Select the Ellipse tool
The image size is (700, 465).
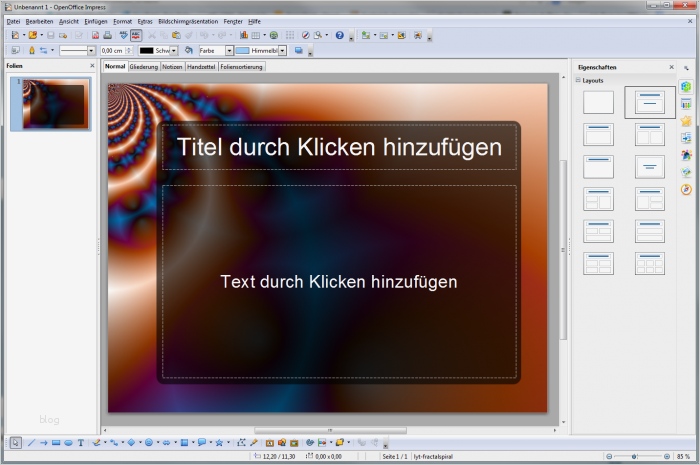click(68, 443)
